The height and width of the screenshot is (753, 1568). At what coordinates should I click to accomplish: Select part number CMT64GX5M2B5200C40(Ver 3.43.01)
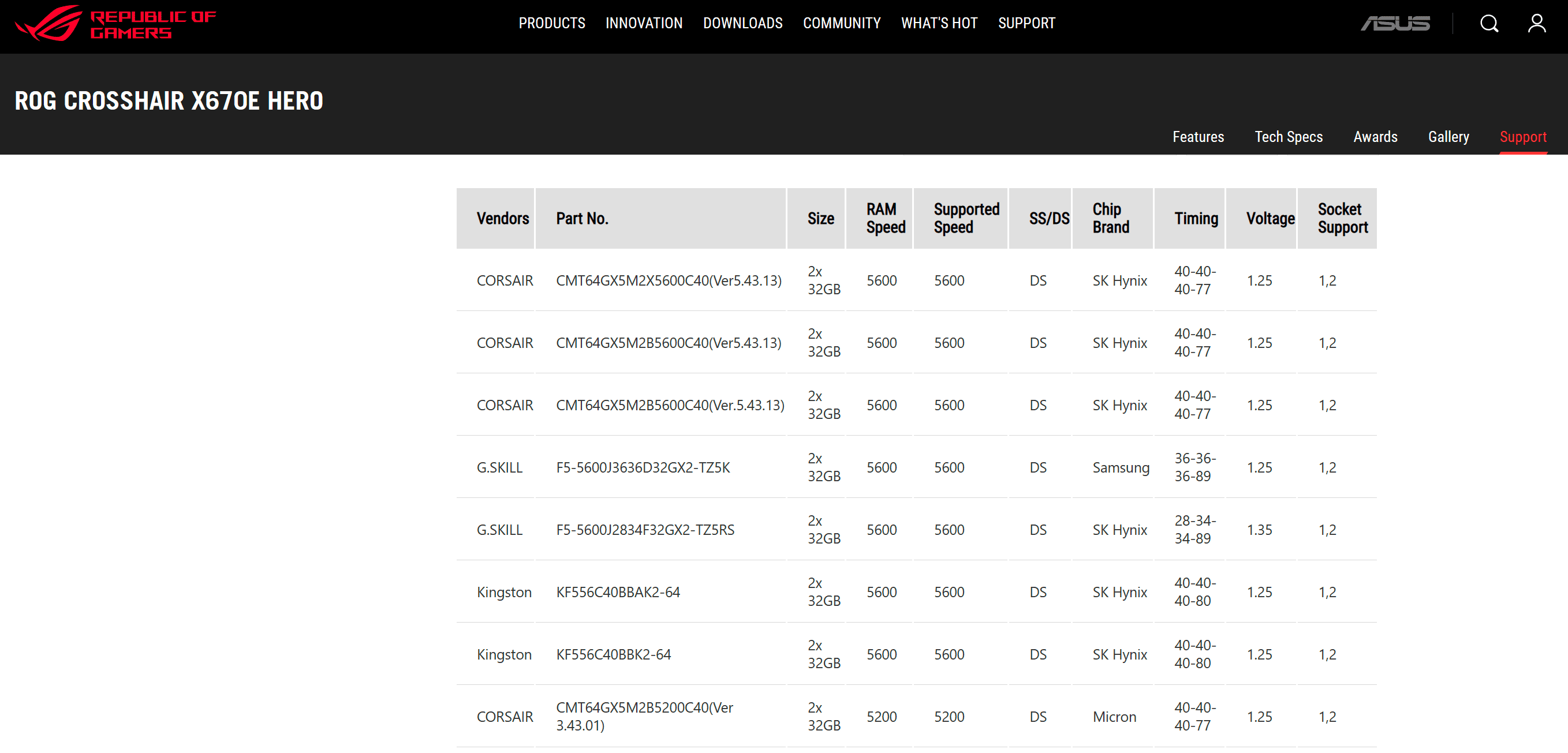[644, 717]
